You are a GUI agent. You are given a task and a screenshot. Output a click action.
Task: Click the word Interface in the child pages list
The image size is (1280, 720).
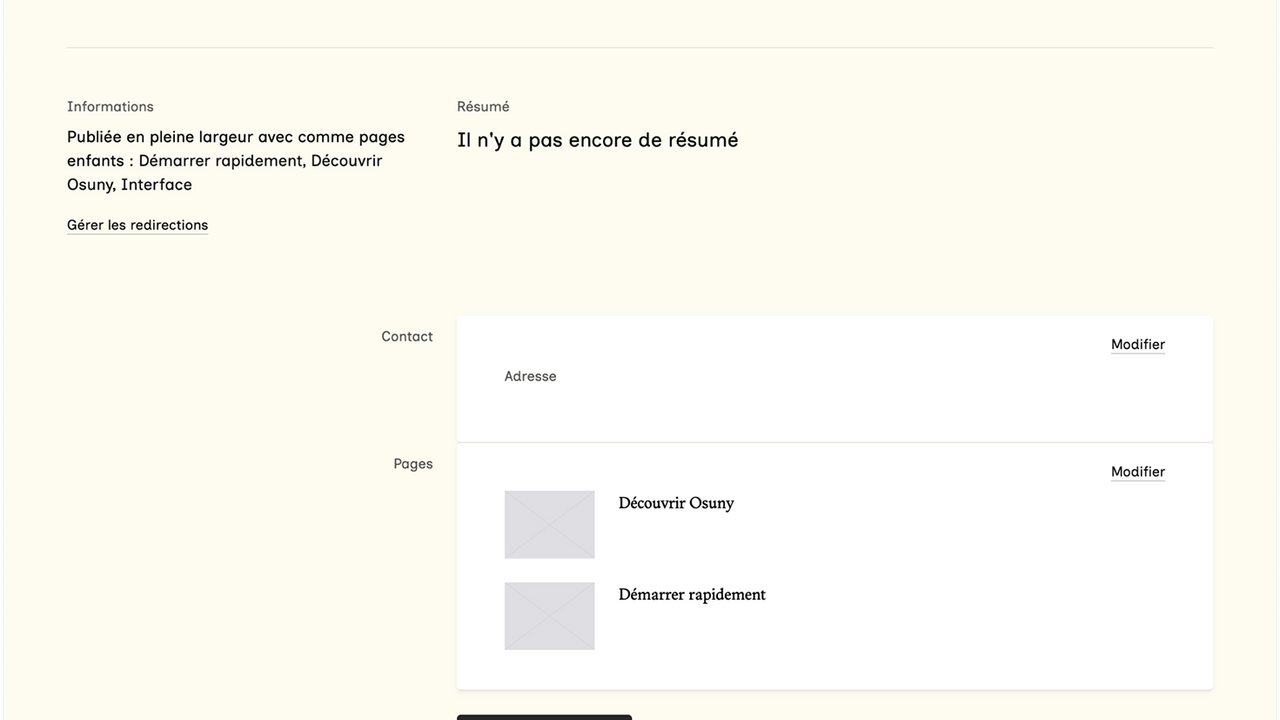pyautogui.click(x=156, y=185)
